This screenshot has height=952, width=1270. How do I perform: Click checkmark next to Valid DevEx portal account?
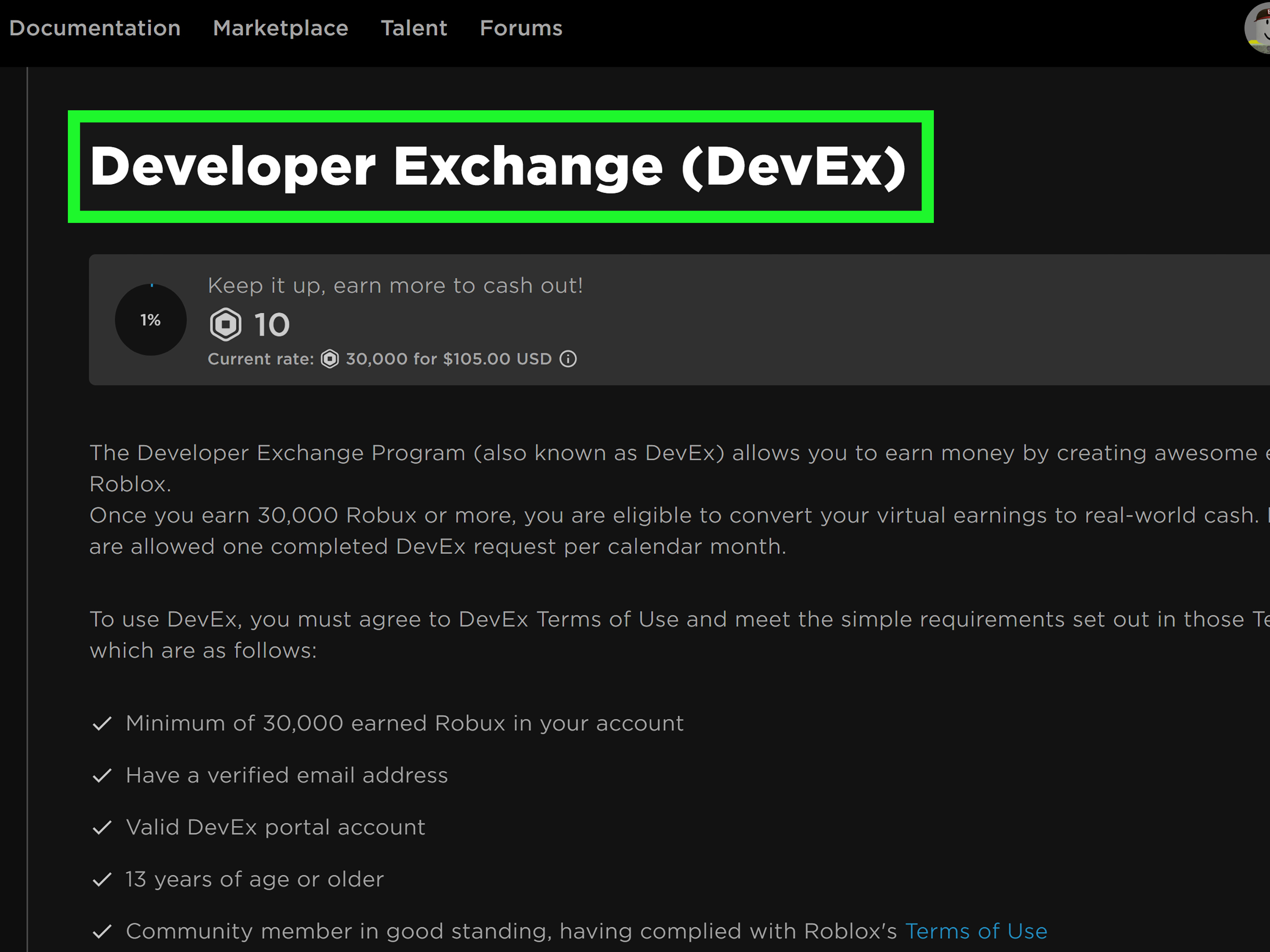coord(102,827)
